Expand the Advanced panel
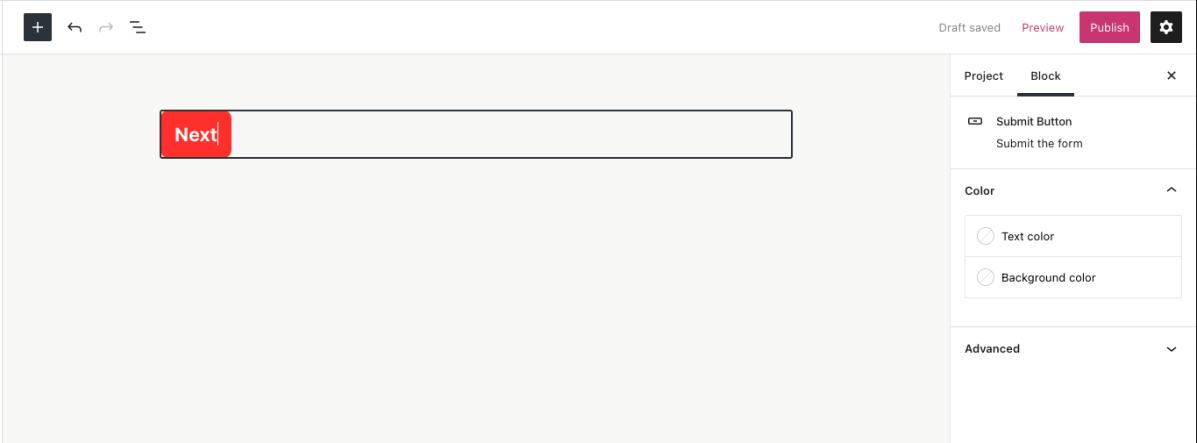1197x443 pixels. [1171, 349]
